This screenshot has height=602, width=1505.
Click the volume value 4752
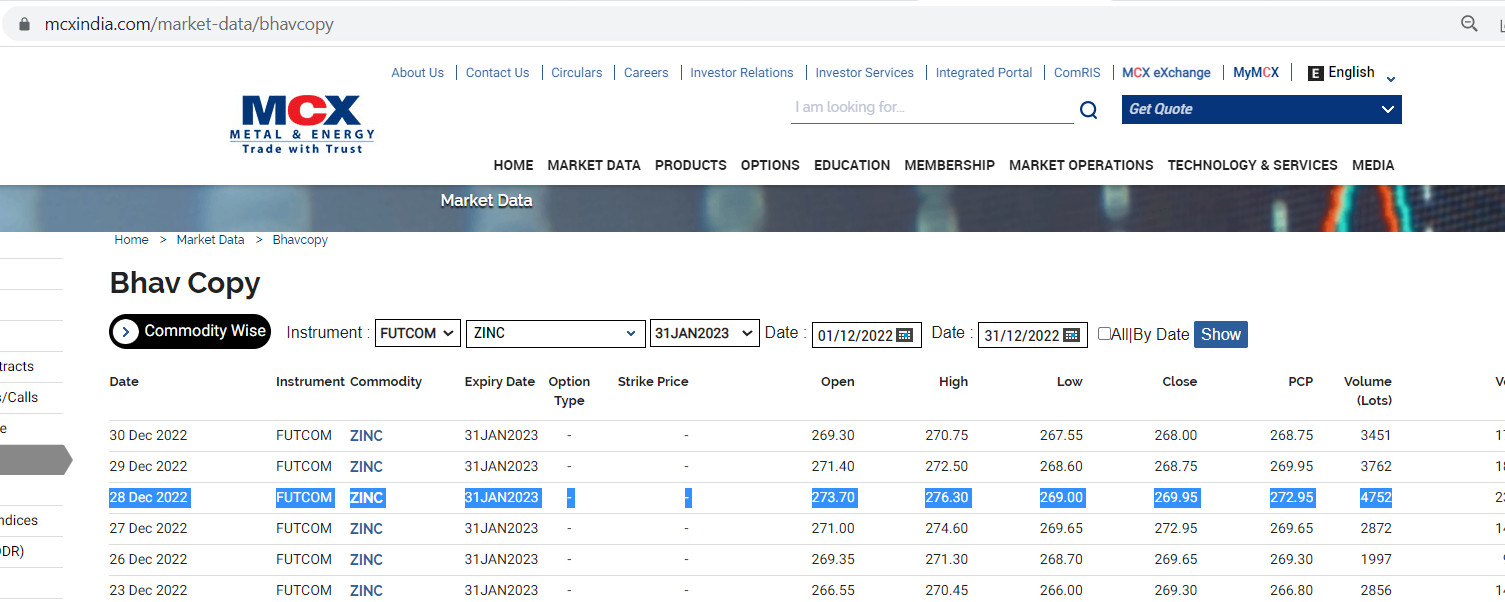(1376, 497)
